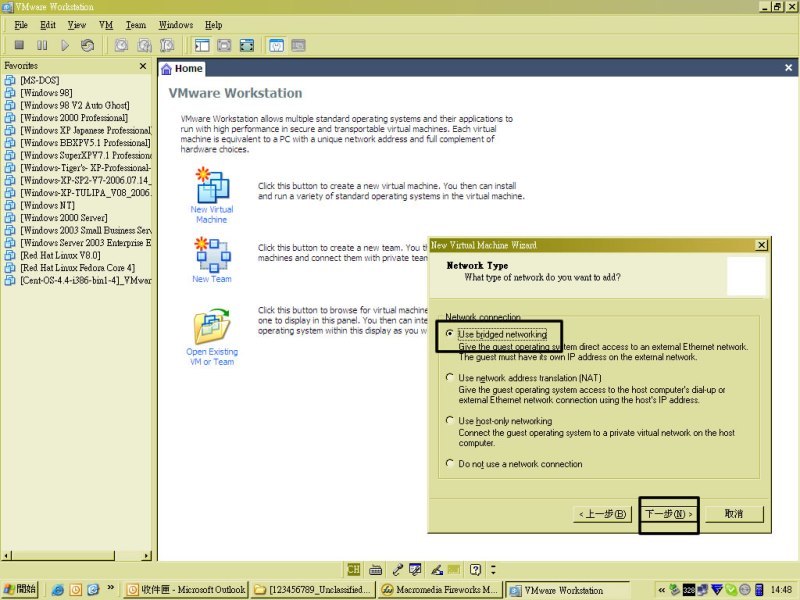
Task: Click the 開始 Start button
Action: 20,589
